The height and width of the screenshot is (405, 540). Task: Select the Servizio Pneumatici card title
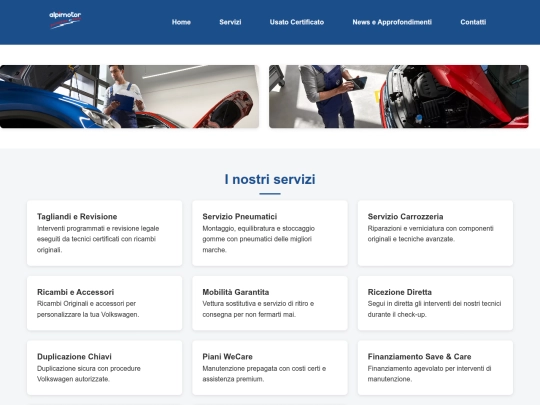click(240, 217)
